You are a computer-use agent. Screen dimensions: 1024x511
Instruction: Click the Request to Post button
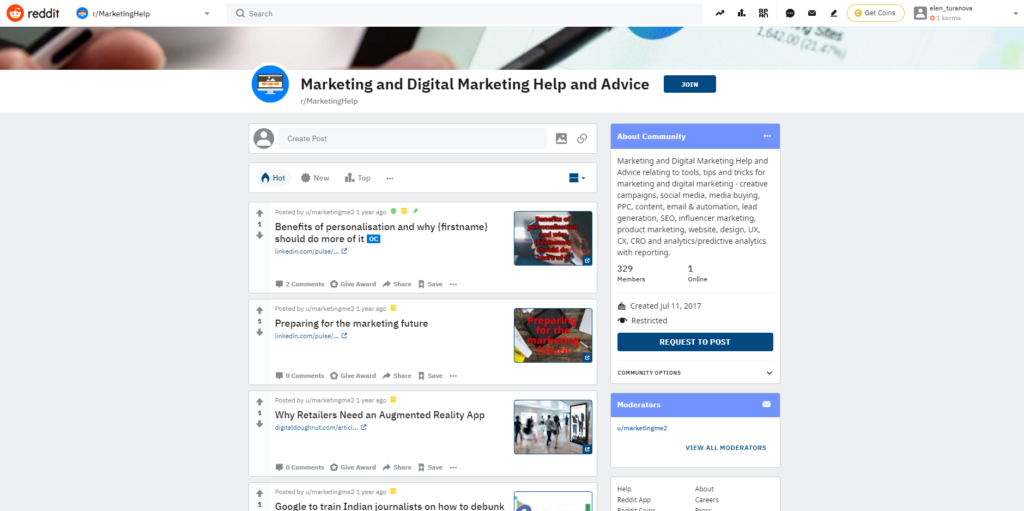click(x=695, y=342)
